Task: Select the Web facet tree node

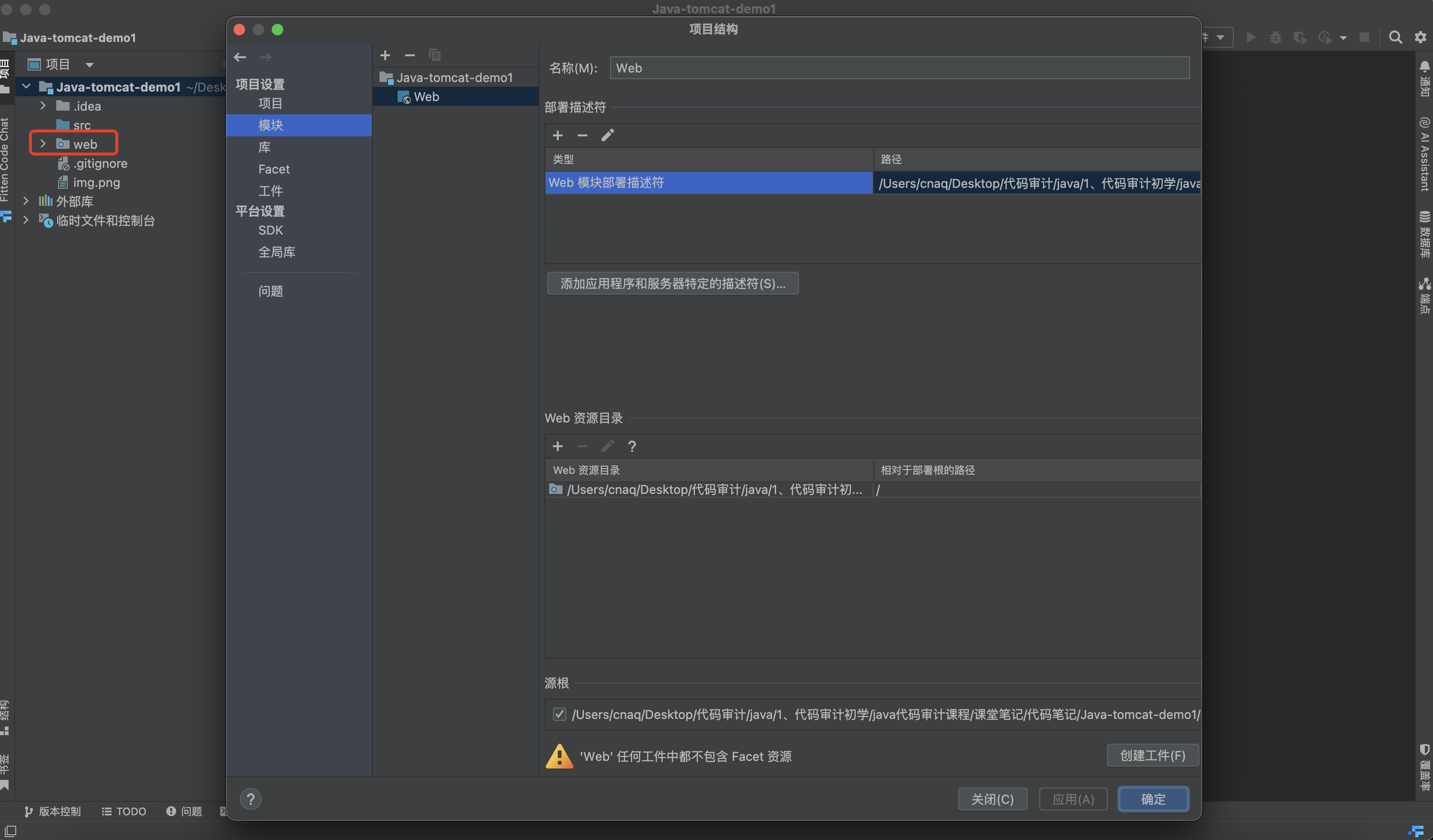Action: tap(426, 97)
